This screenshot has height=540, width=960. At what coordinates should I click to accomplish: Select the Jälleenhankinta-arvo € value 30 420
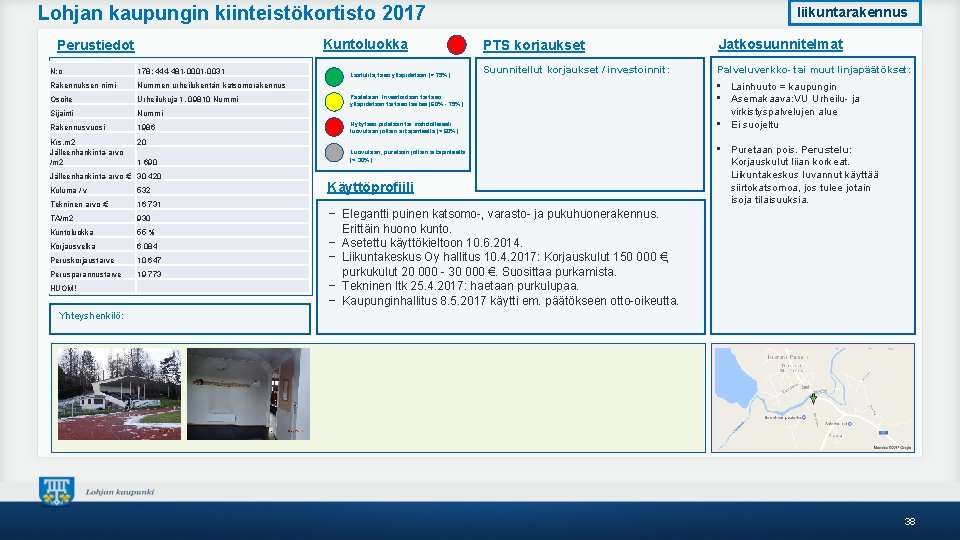pyautogui.click(x=149, y=176)
